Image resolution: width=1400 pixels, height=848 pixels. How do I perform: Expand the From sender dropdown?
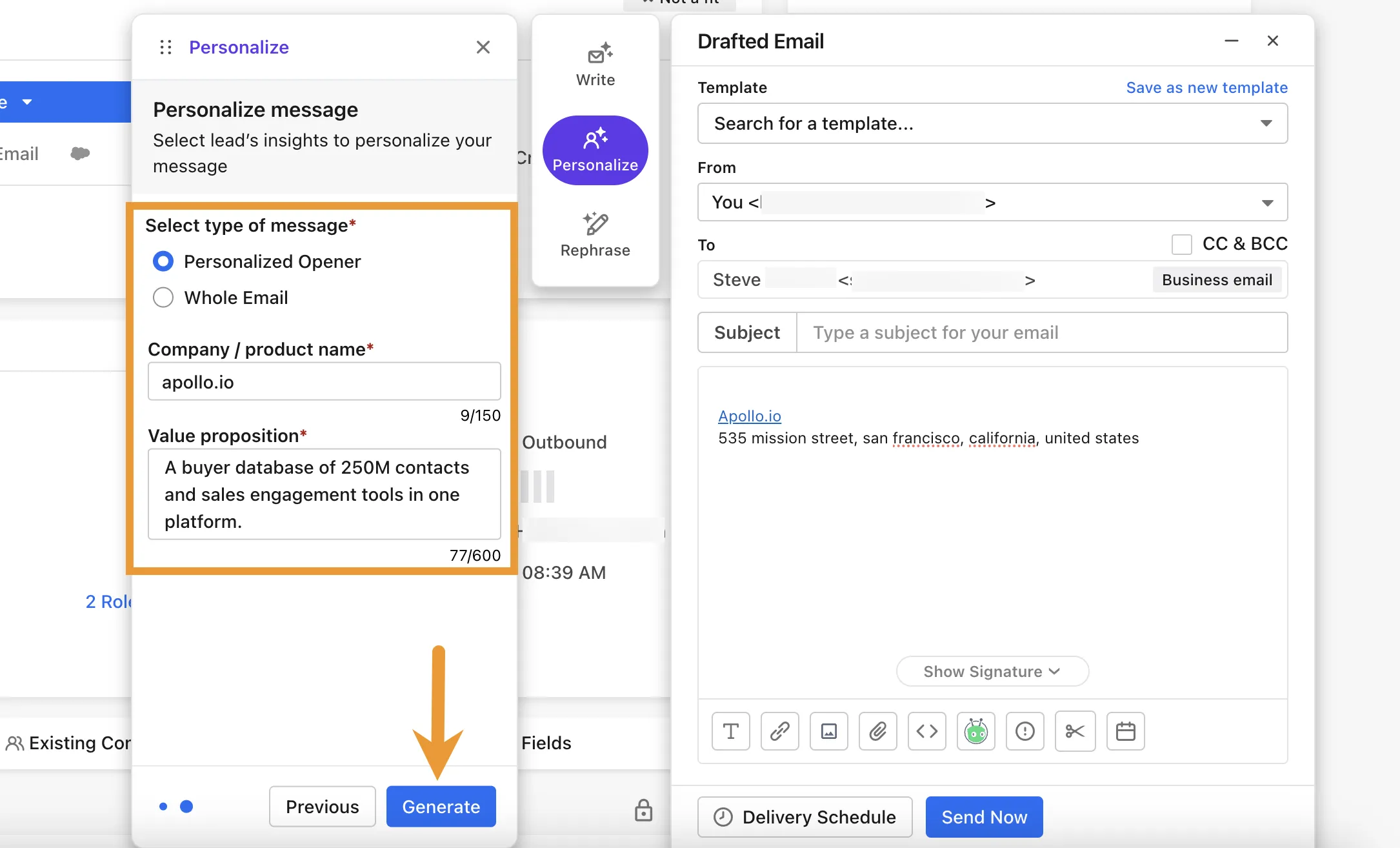coord(1268,202)
